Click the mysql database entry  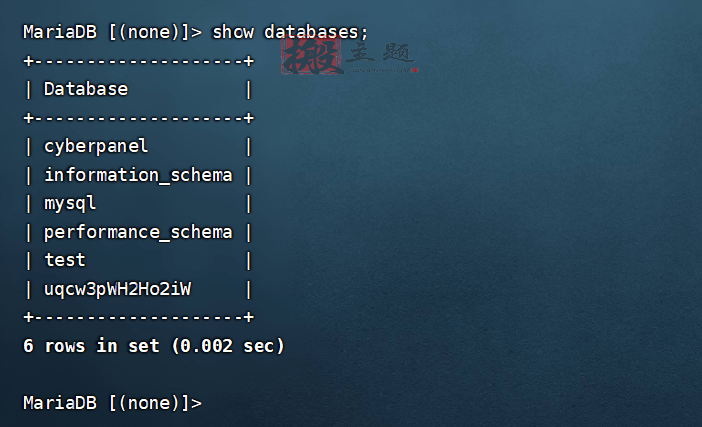coord(70,204)
